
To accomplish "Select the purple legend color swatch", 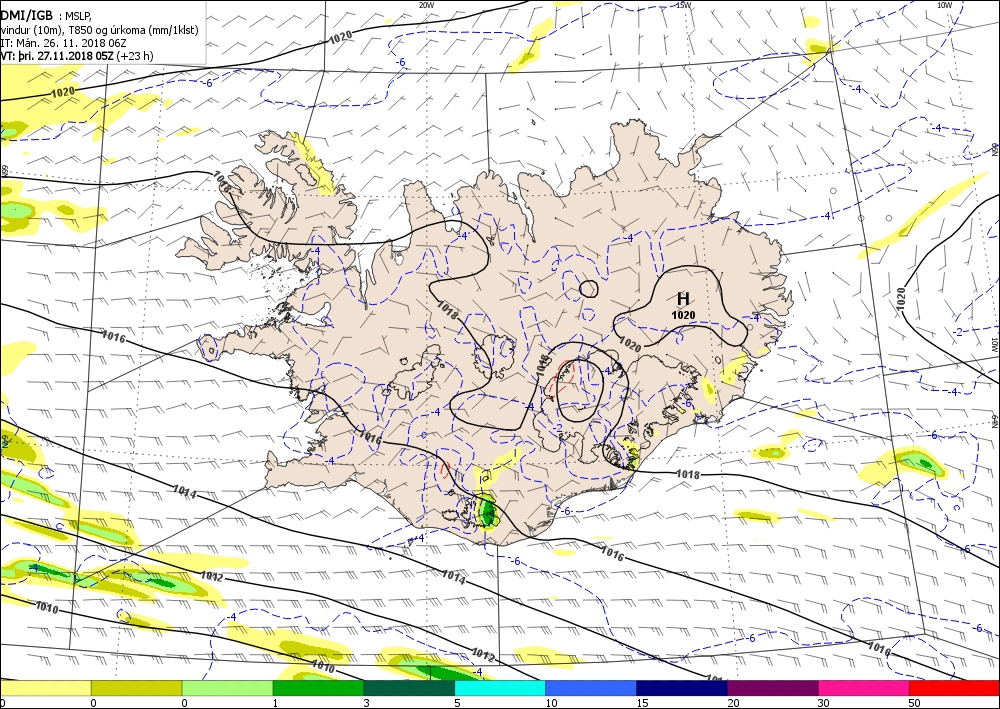I will click(x=772, y=688).
